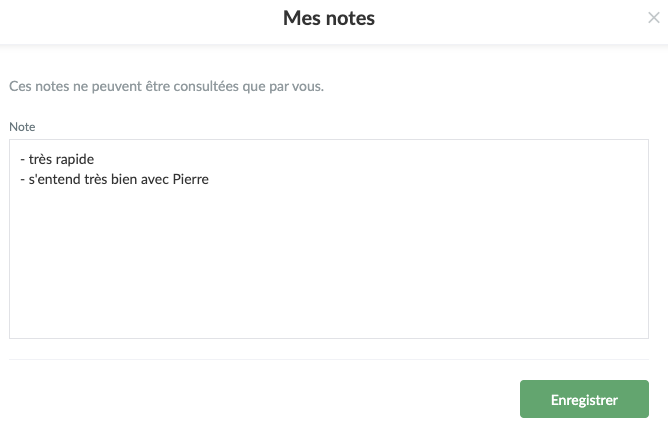Click the "Note" field label
This screenshot has height=428, width=668.
(x=22, y=127)
